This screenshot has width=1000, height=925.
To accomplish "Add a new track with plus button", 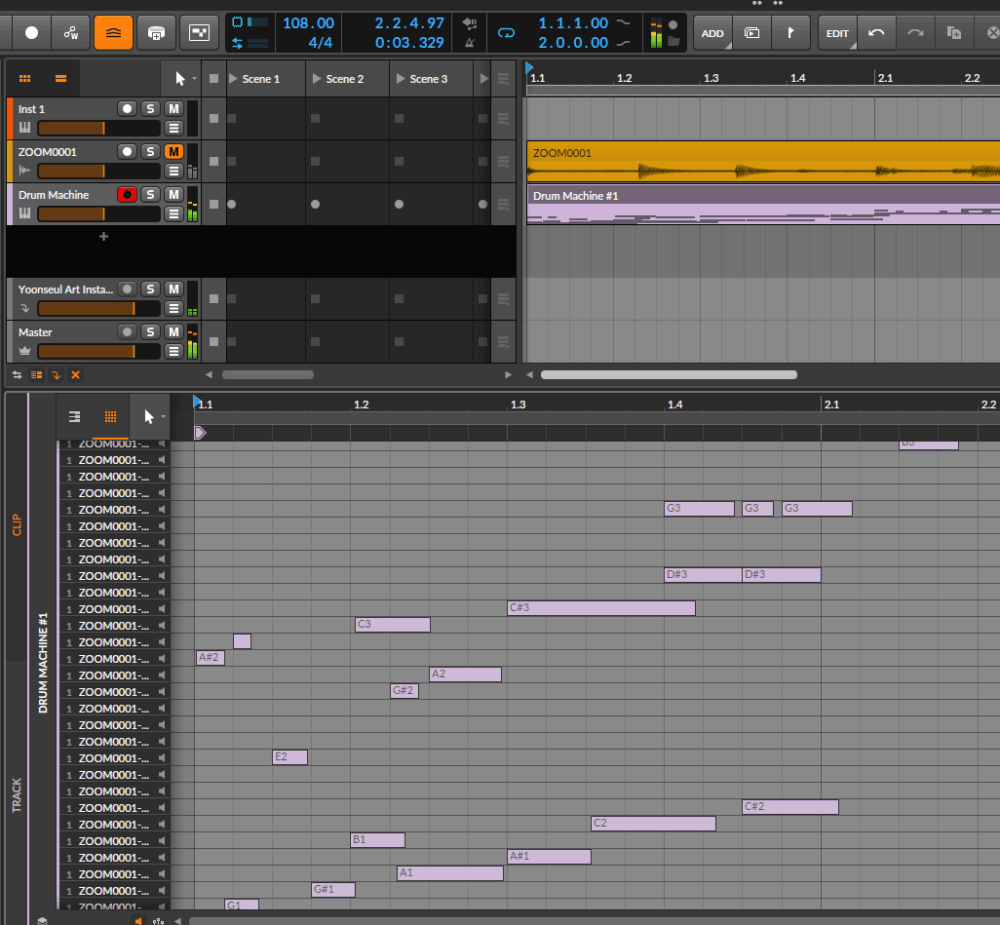I will pos(103,237).
